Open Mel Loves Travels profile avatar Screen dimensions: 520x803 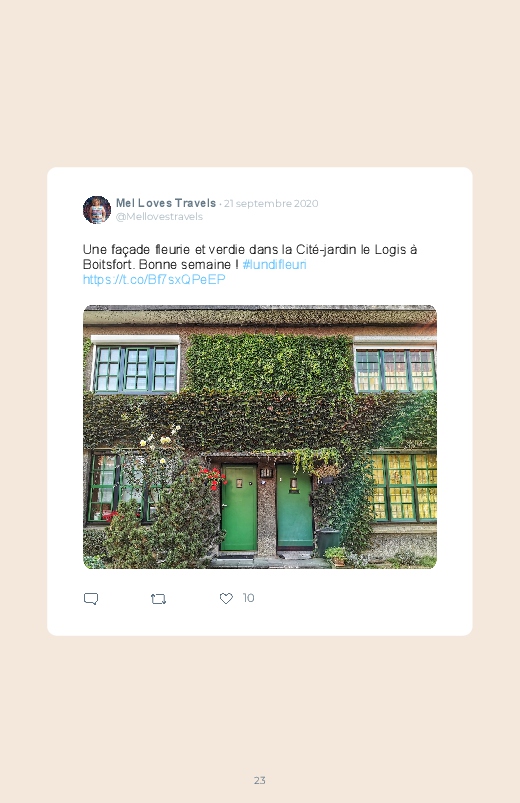(x=97, y=209)
